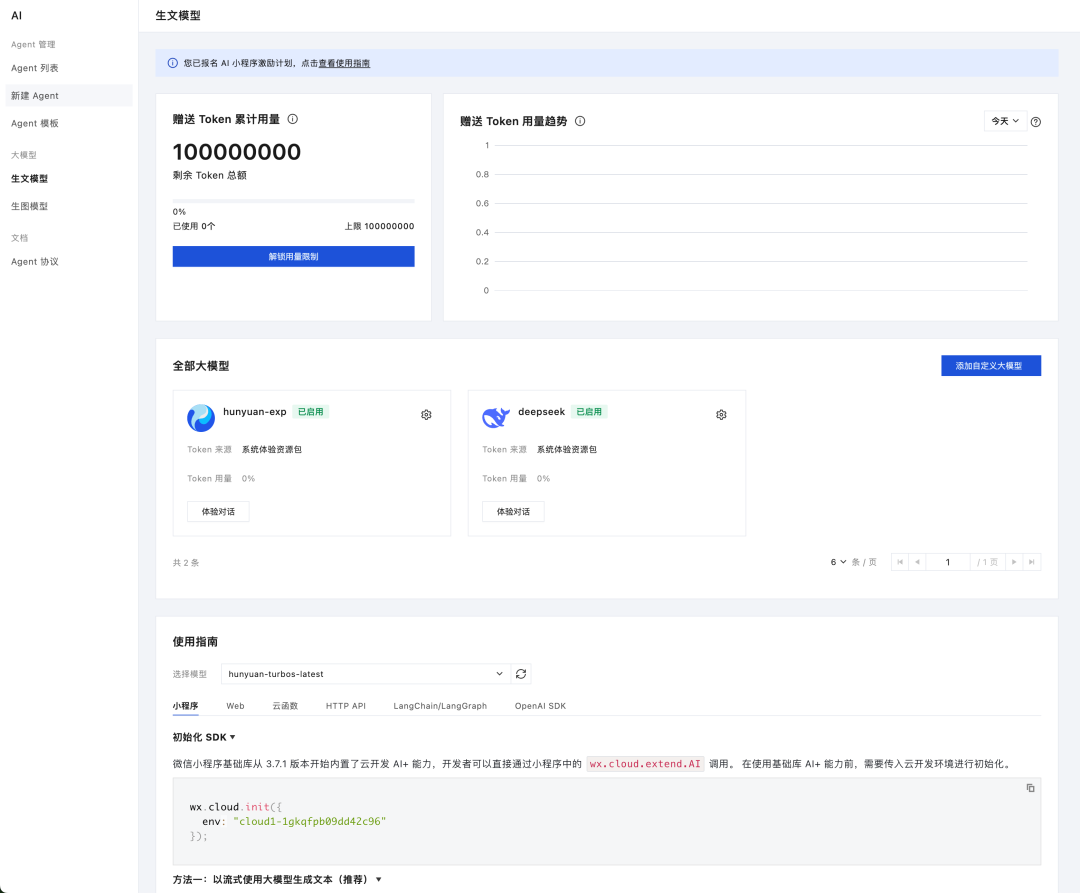Switch to the OpenAI SDK tab
The height and width of the screenshot is (893, 1080).
(541, 706)
